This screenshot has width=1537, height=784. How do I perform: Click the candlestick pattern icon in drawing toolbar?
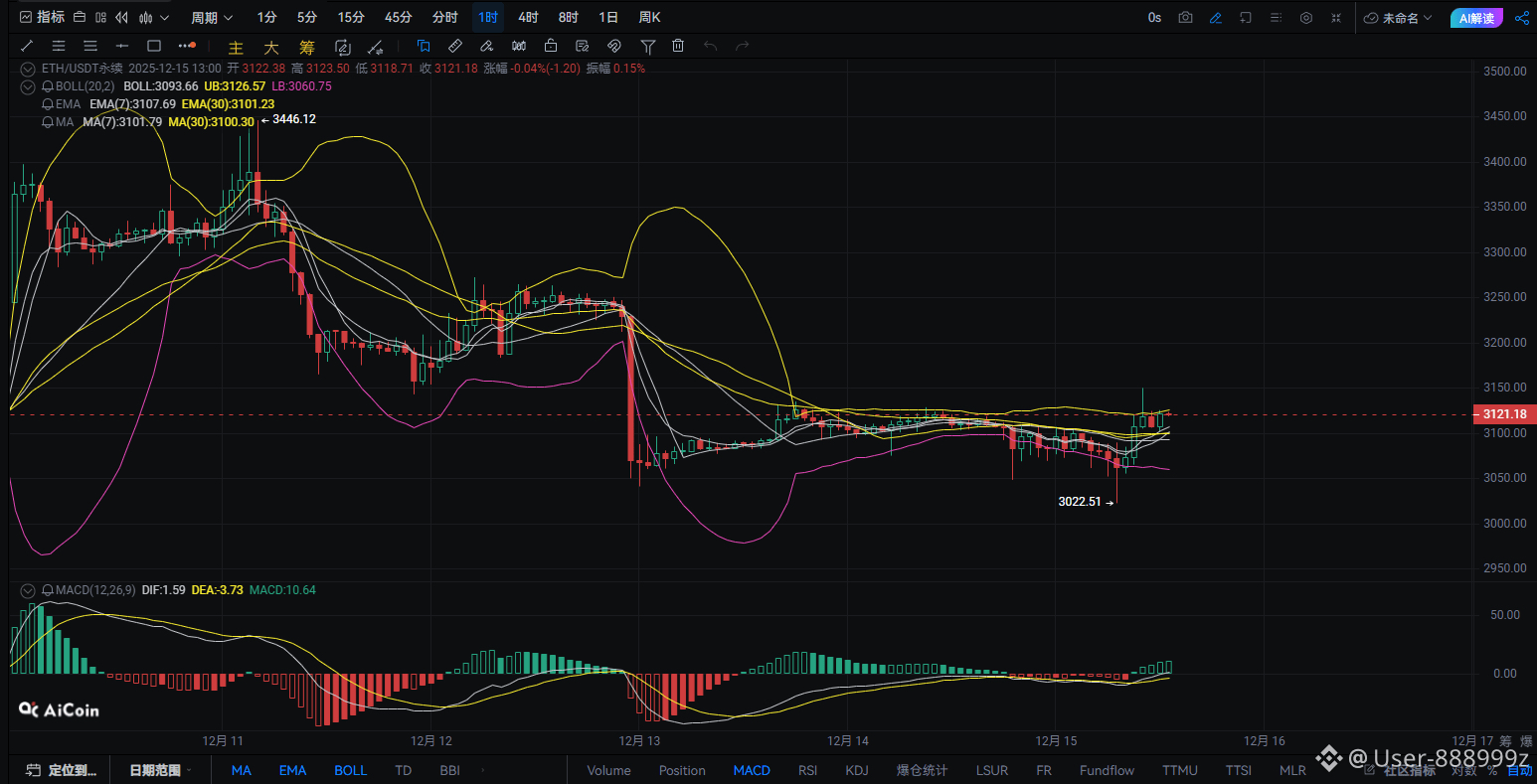point(519,46)
